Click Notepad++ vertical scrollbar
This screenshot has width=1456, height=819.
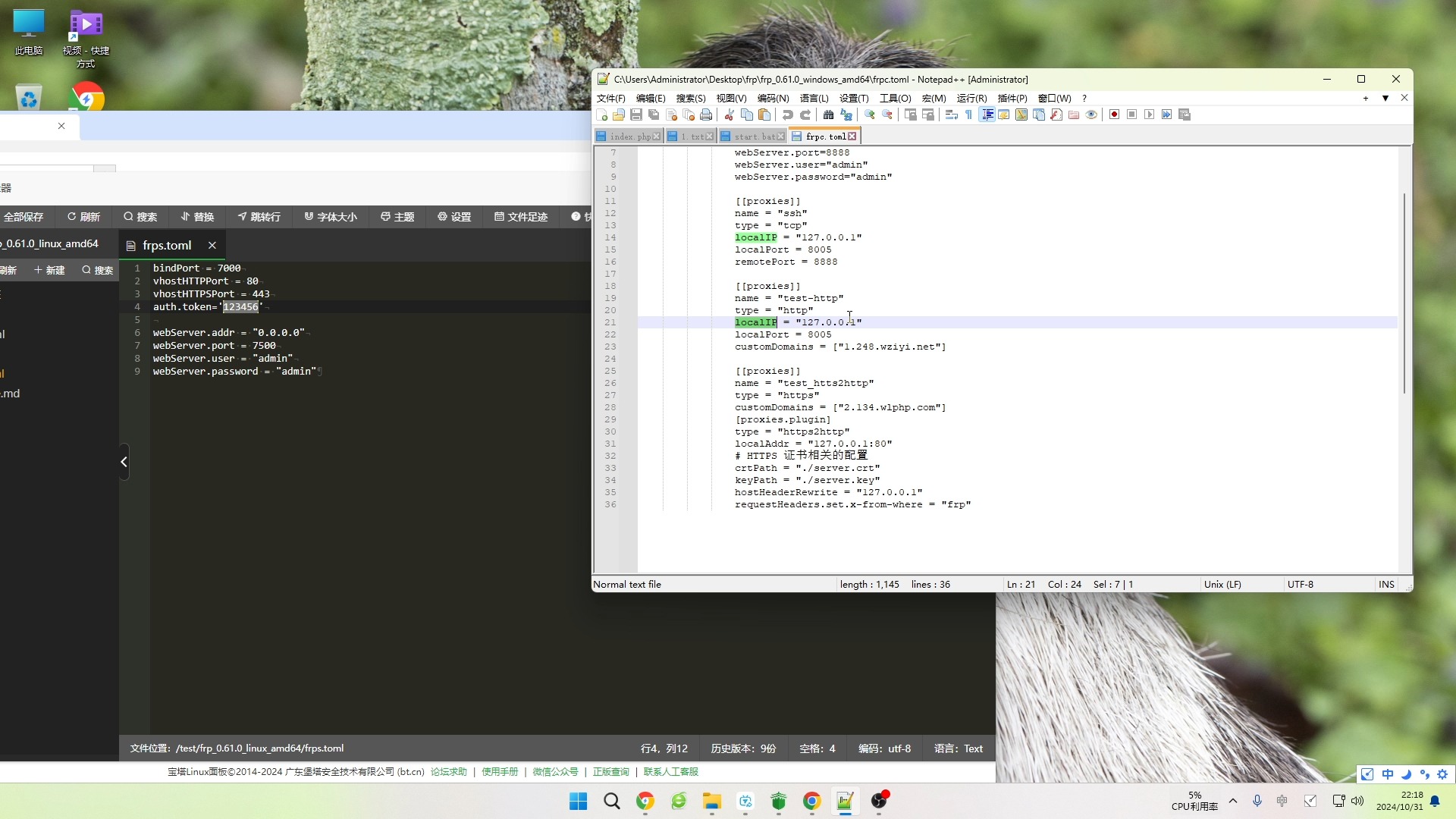pyautogui.click(x=1404, y=293)
